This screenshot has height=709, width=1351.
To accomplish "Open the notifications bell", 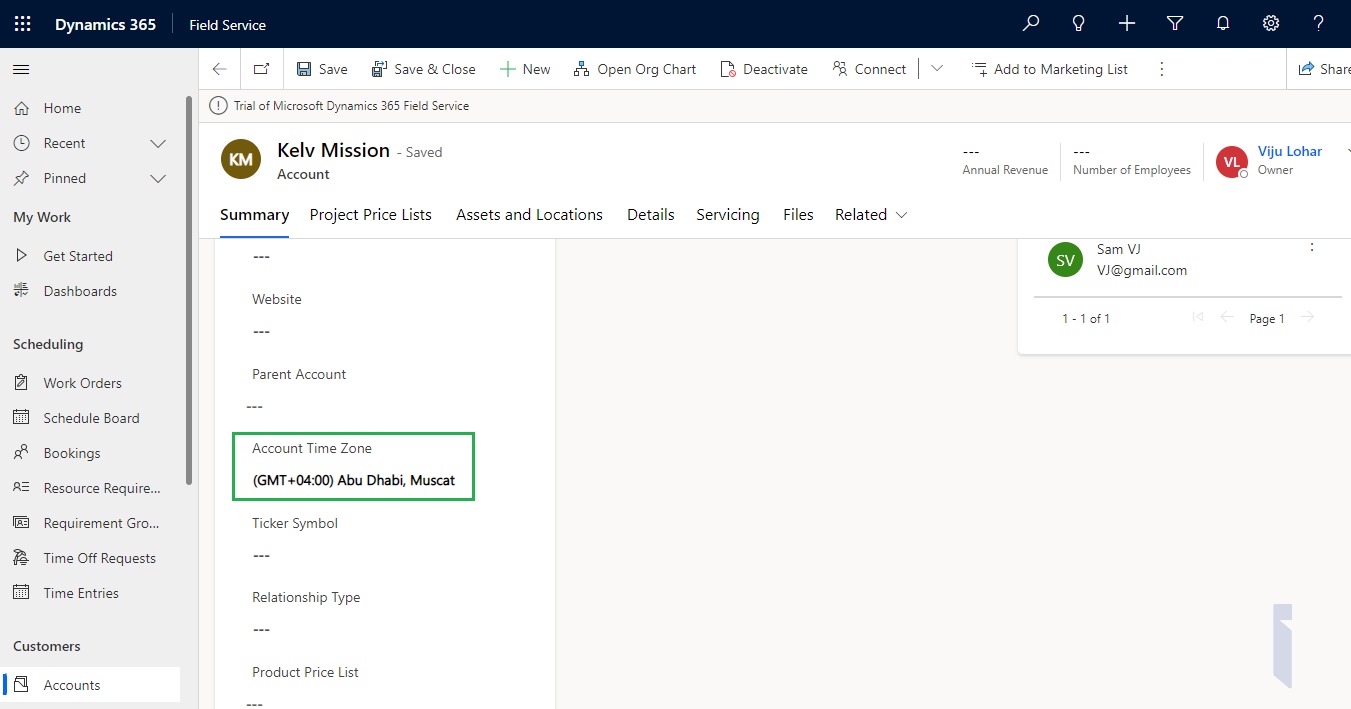I will click(1222, 22).
